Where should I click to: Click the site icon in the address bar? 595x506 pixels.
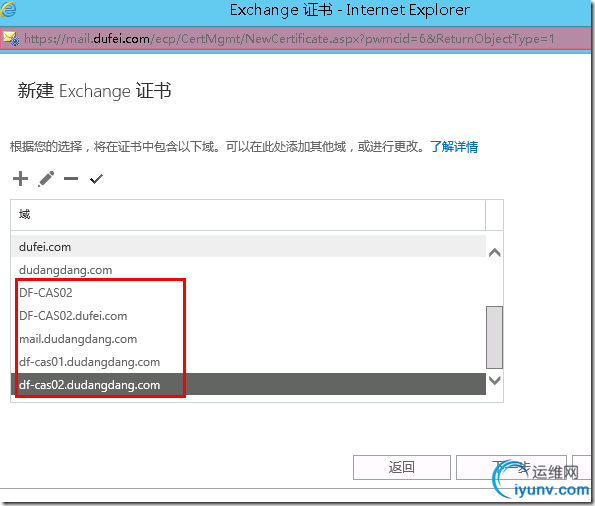[11, 38]
